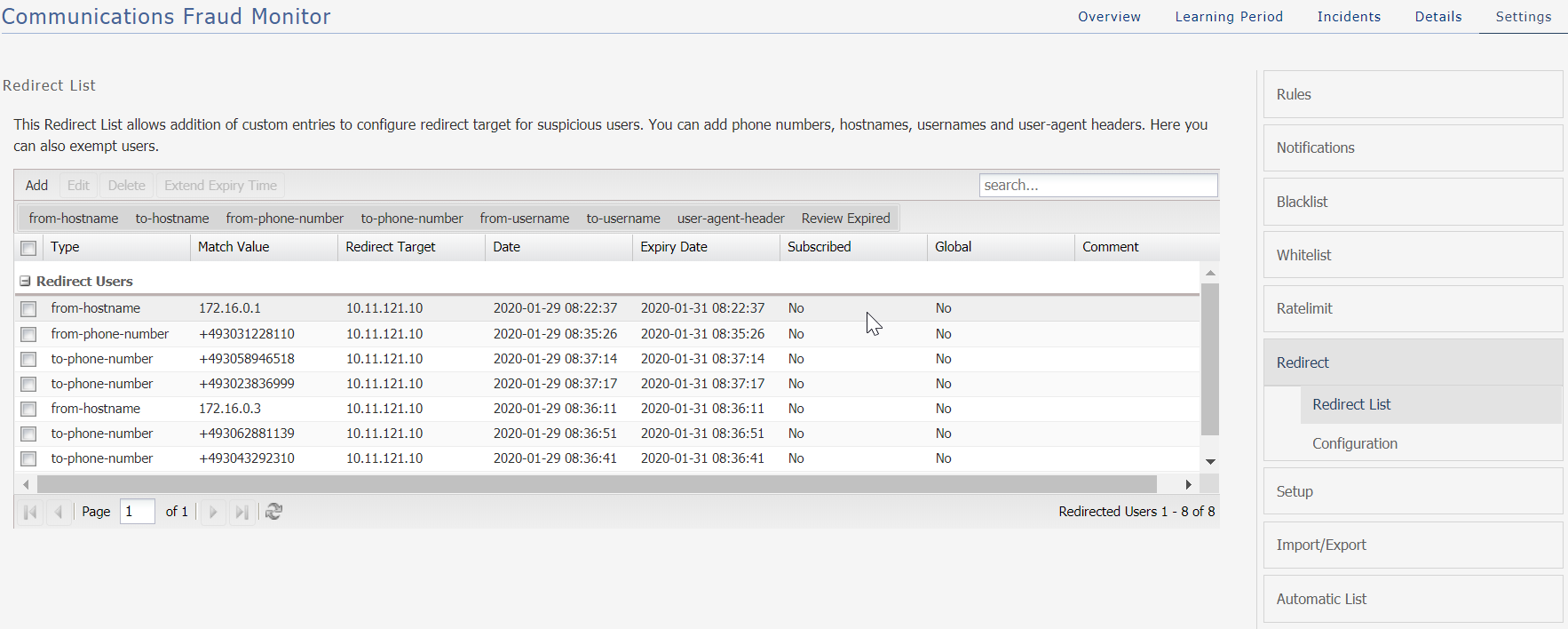Click the page number field

tap(138, 512)
